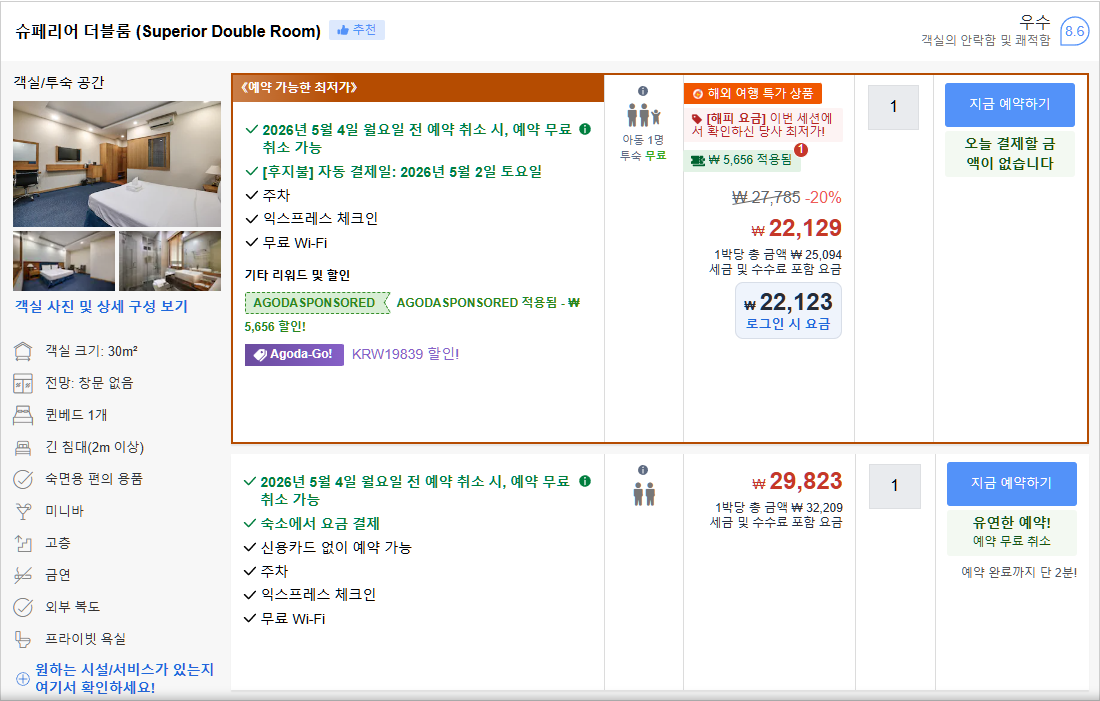Click the info icon above family occupancy figure

coord(643,91)
